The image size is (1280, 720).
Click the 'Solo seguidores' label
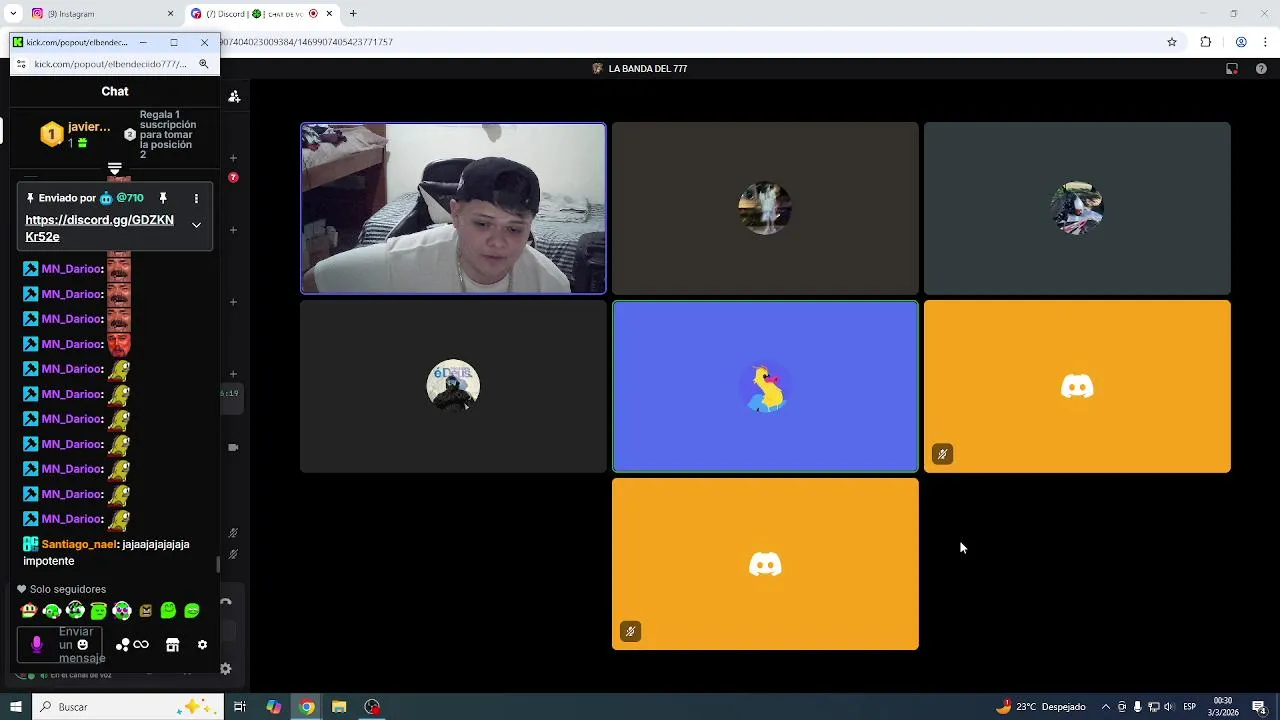[x=68, y=589]
